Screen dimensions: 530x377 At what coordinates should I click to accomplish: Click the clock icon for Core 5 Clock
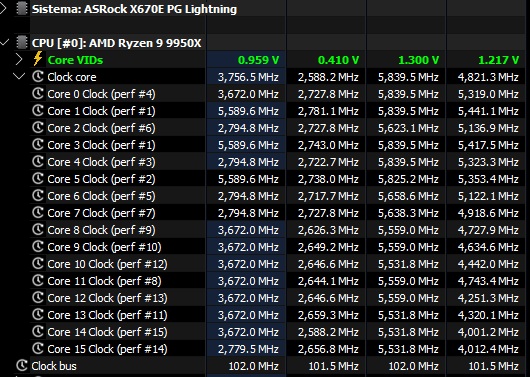click(38, 179)
